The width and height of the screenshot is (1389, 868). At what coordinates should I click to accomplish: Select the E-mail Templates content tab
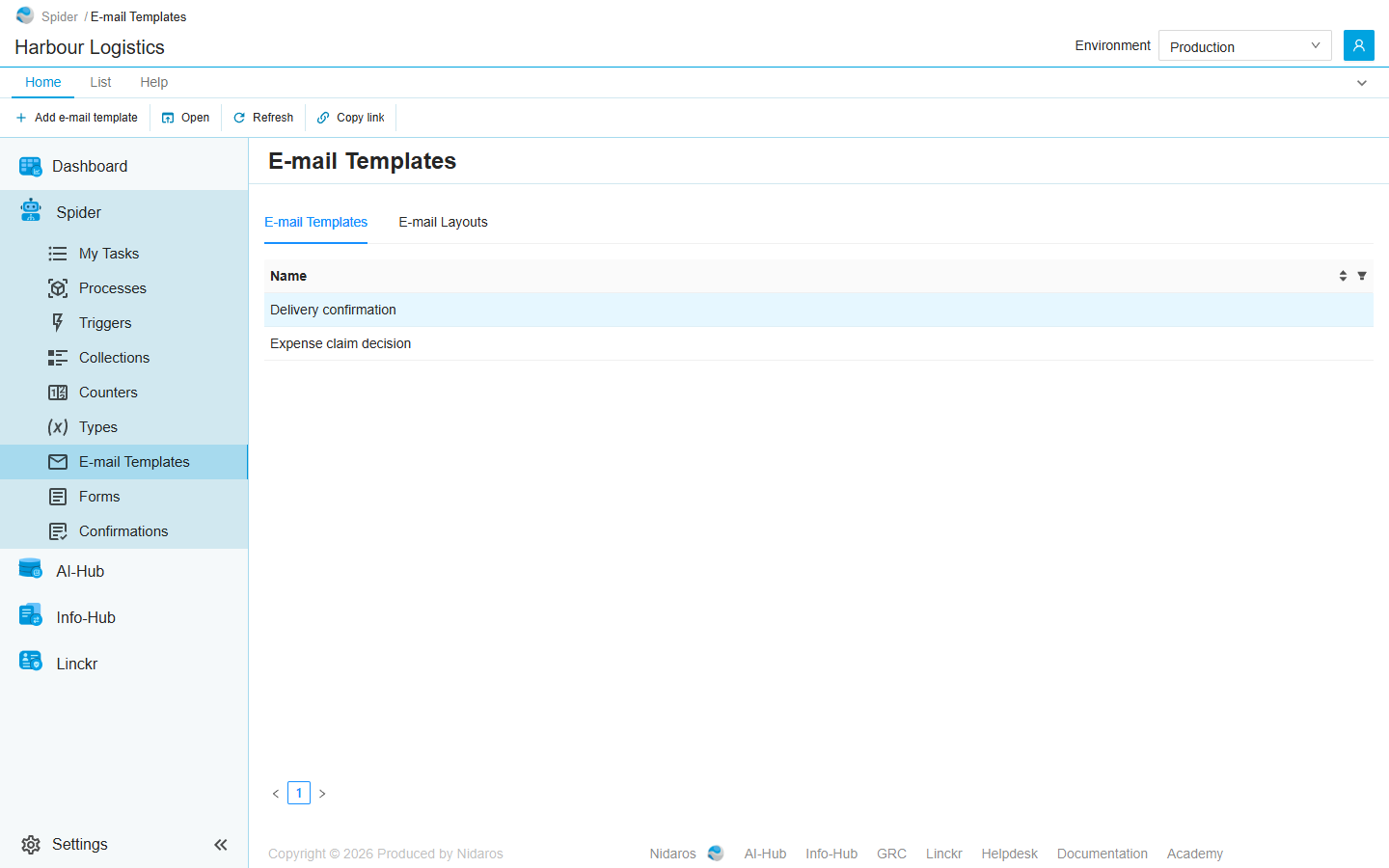[316, 222]
